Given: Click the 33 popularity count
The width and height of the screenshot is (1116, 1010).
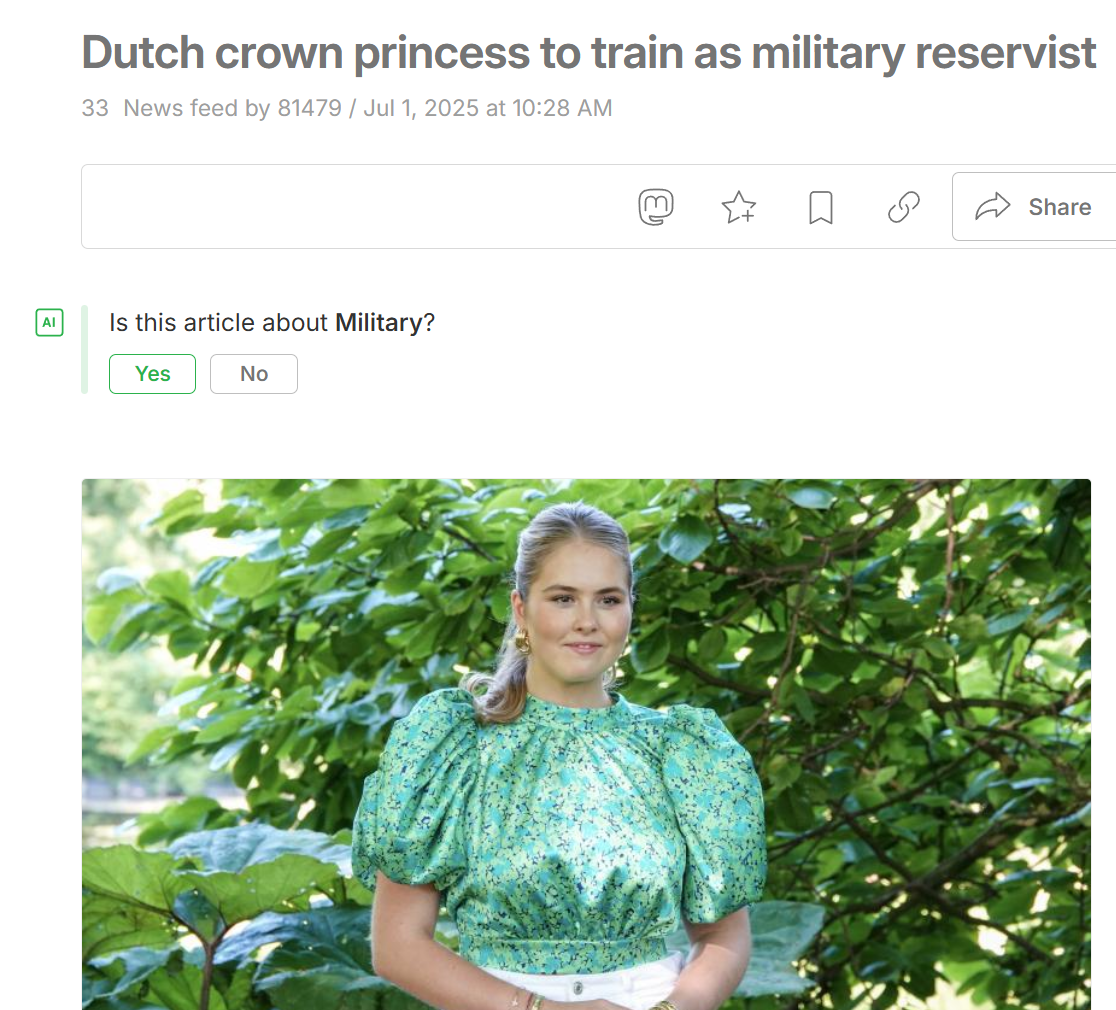Looking at the screenshot, I should (95, 108).
